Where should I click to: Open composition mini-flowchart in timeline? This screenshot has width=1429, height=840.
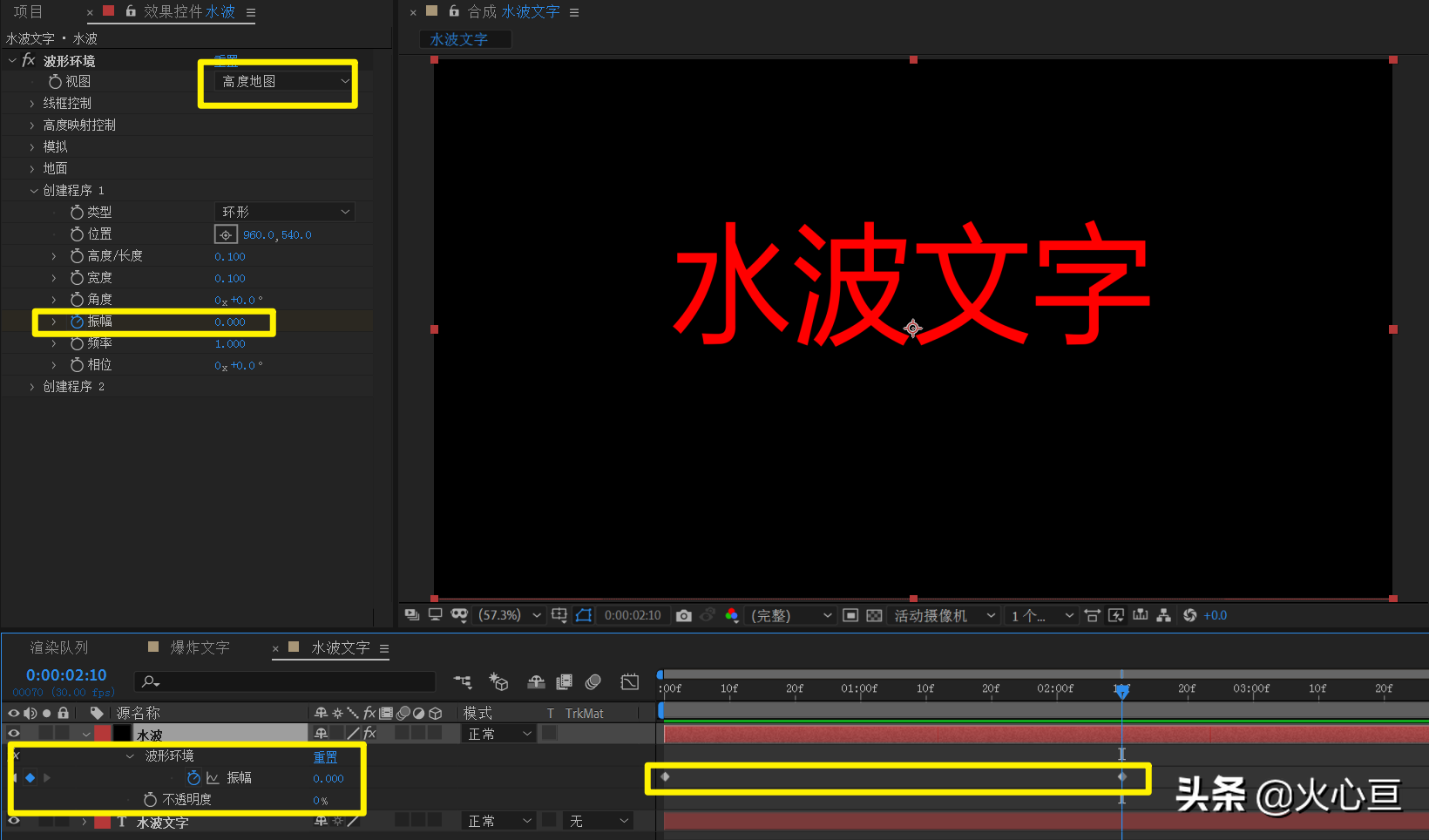(463, 681)
